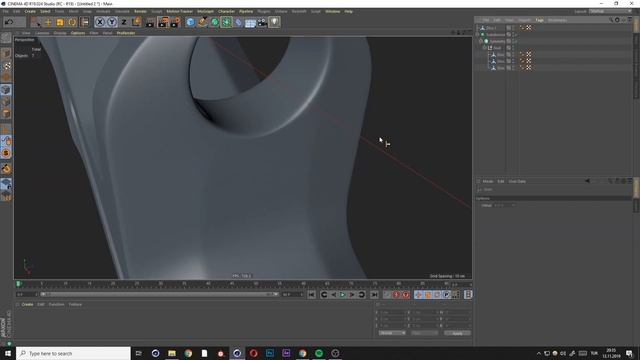Image resolution: width=640 pixels, height=360 pixels.
Task: Click the Record Active Objects button
Action: tap(387, 294)
